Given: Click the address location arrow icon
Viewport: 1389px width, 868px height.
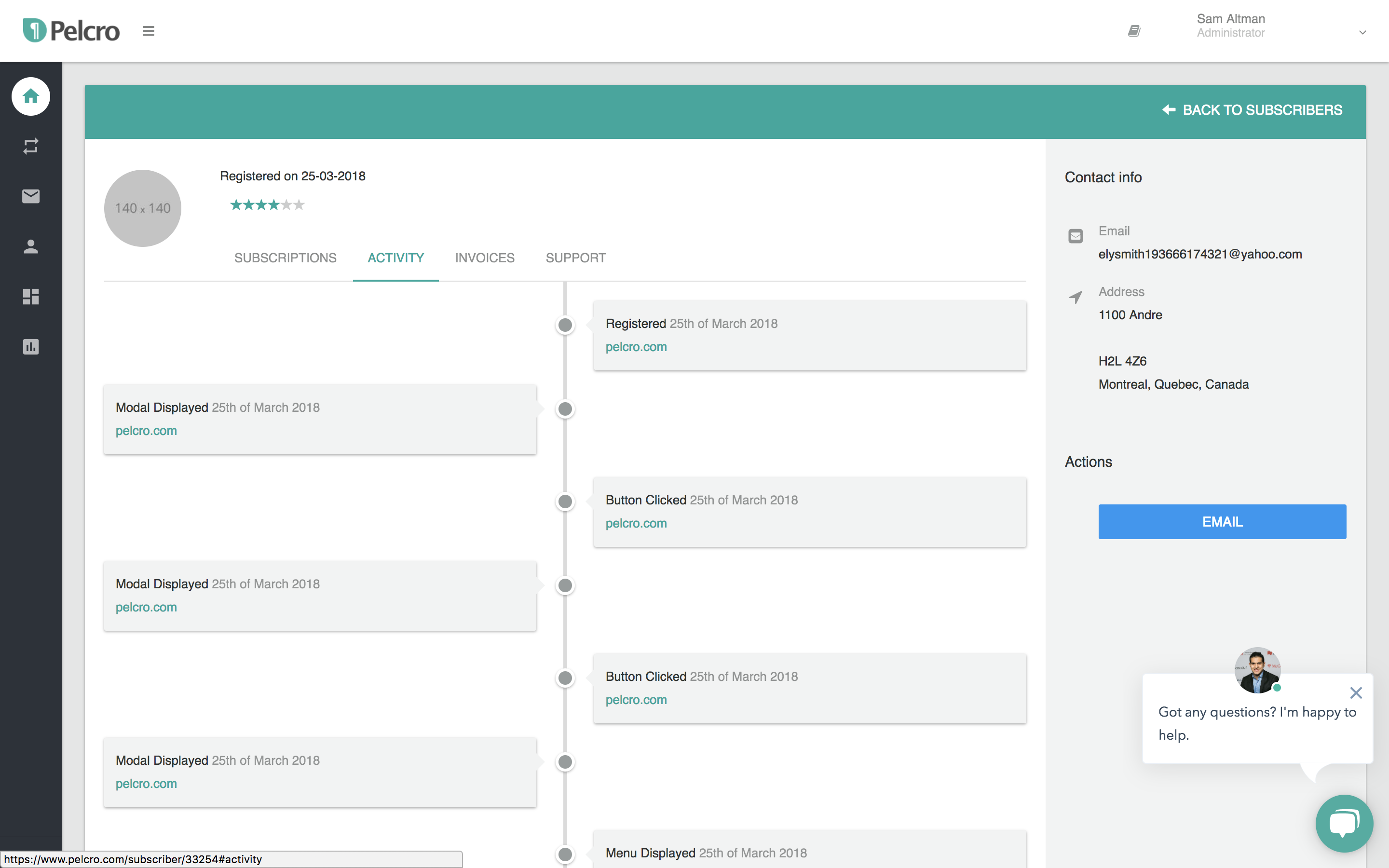Looking at the screenshot, I should 1076,297.
